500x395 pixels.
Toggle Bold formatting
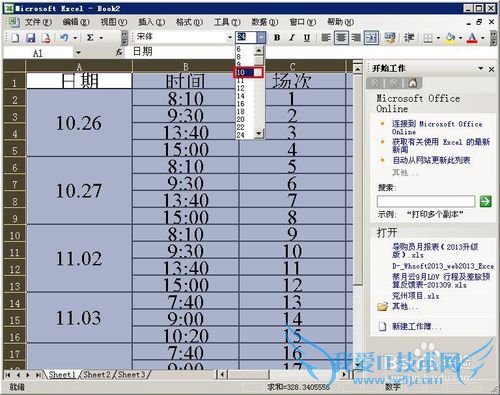[277, 38]
